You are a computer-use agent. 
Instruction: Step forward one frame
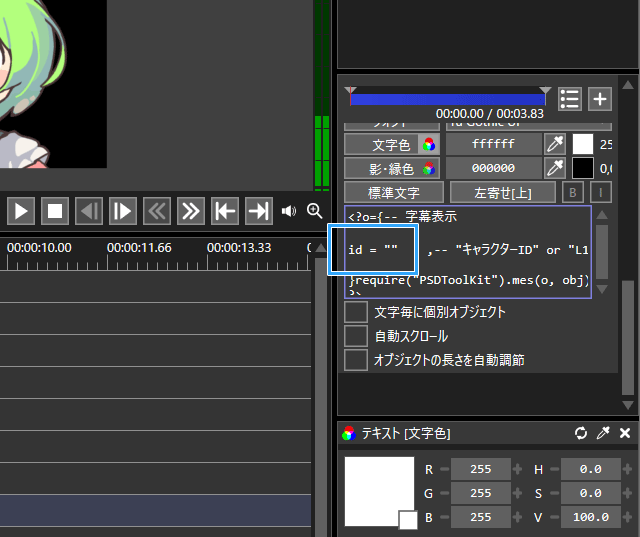click(x=123, y=211)
